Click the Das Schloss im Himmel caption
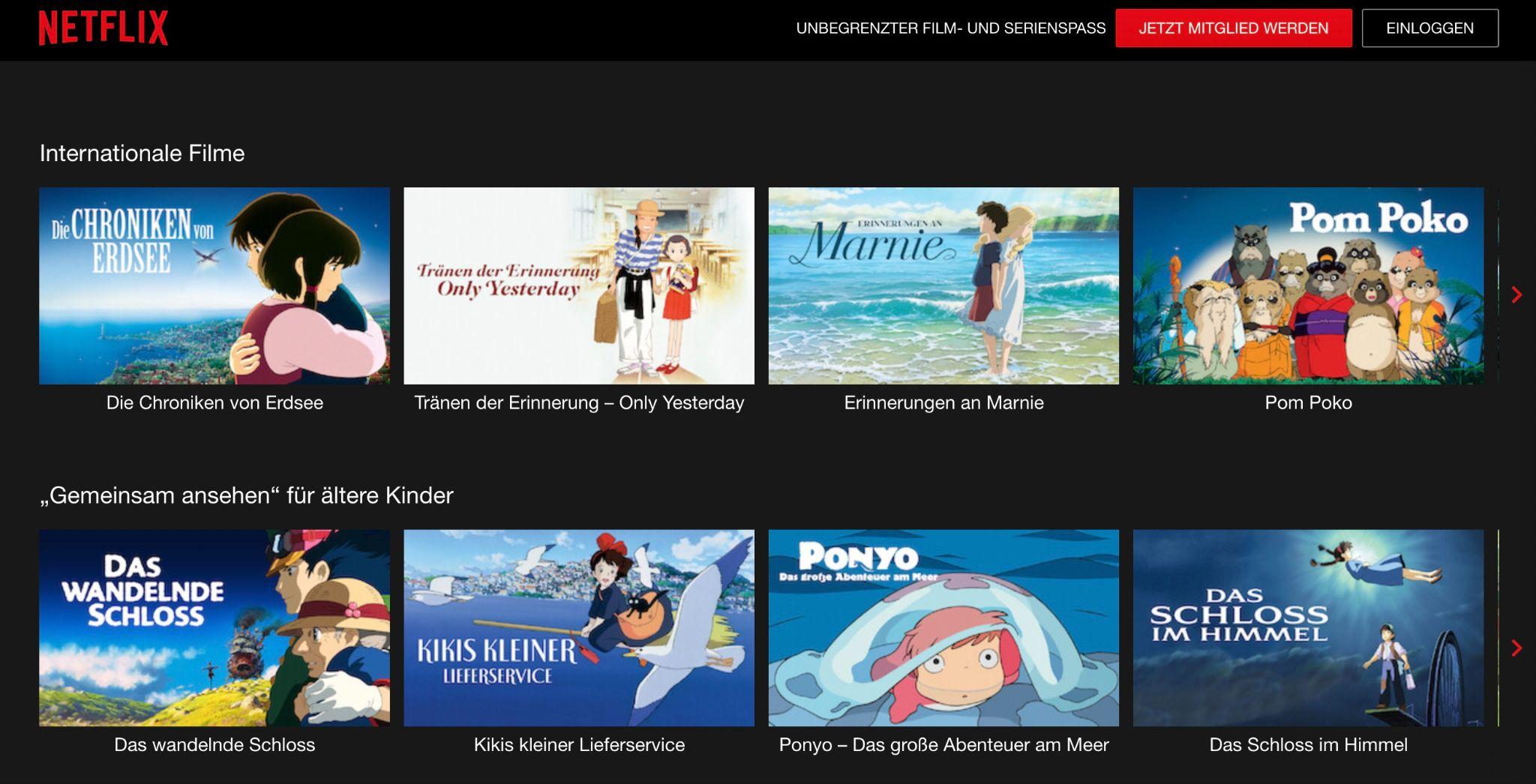1536x784 pixels. pos(1308,744)
